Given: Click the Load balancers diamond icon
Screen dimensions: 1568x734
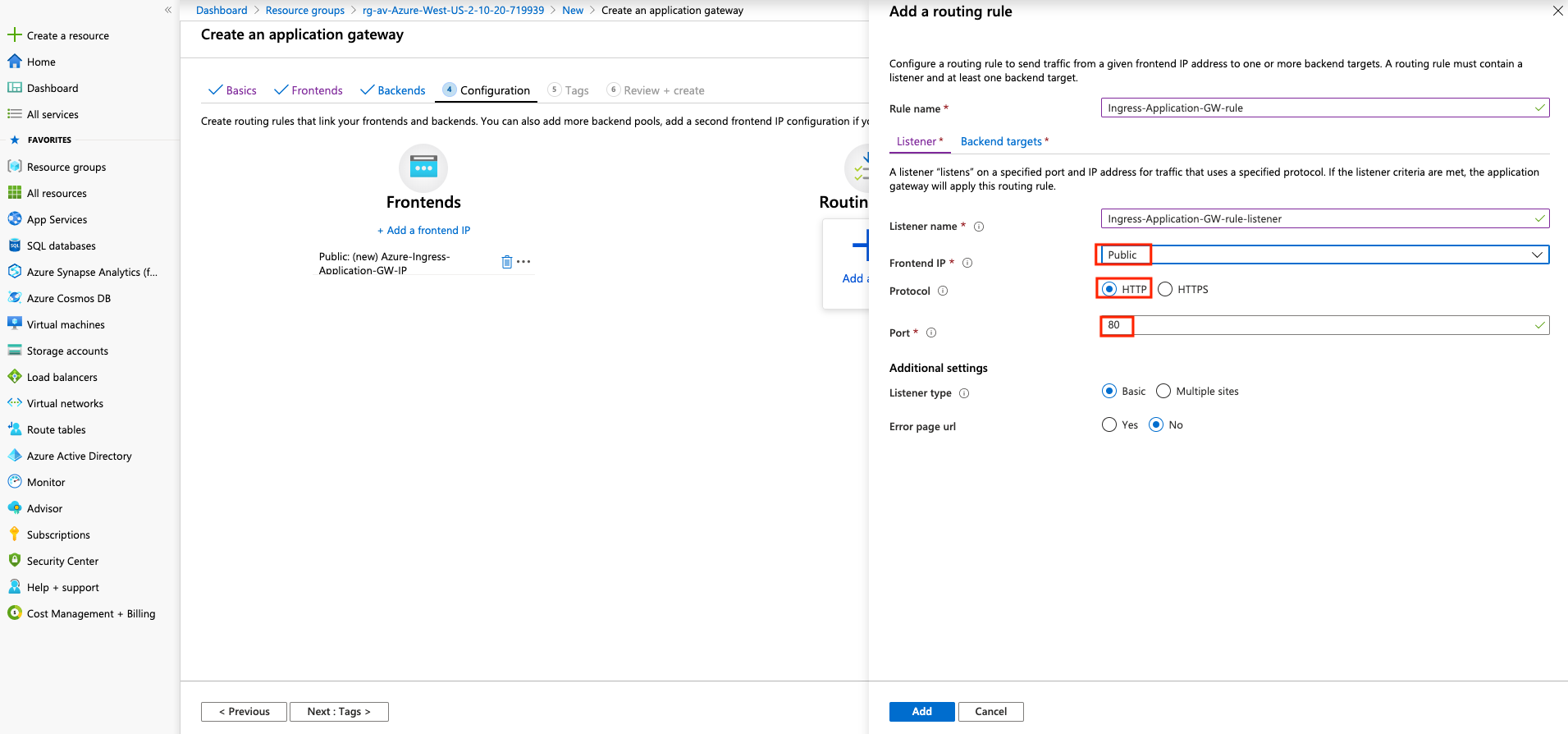Looking at the screenshot, I should [x=14, y=377].
